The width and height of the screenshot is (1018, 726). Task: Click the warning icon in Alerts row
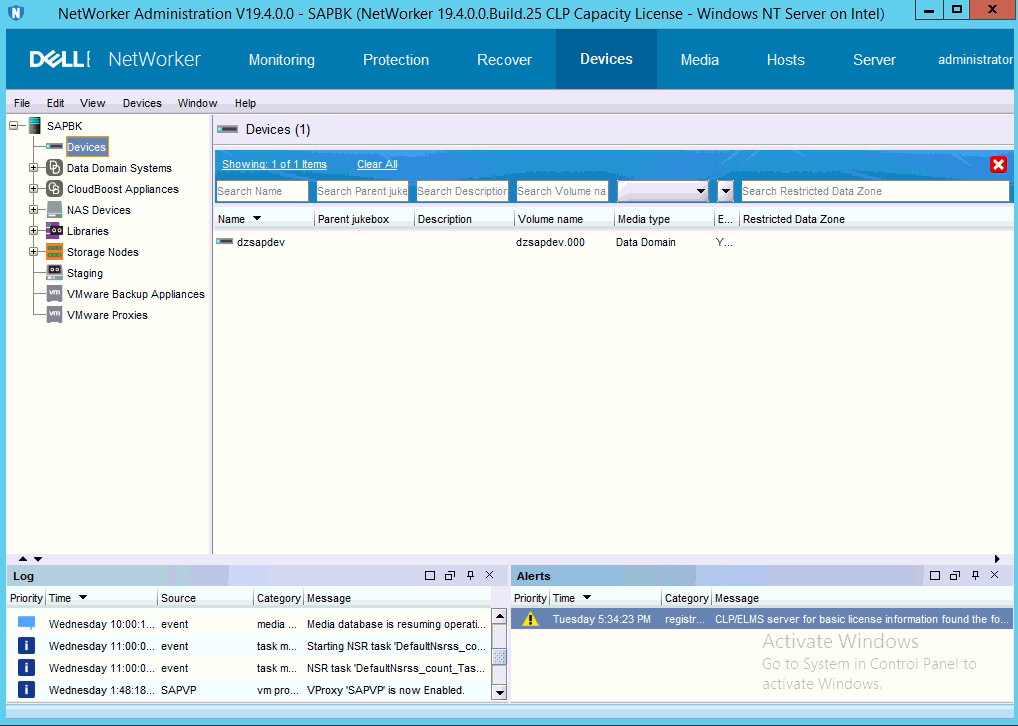pos(531,619)
